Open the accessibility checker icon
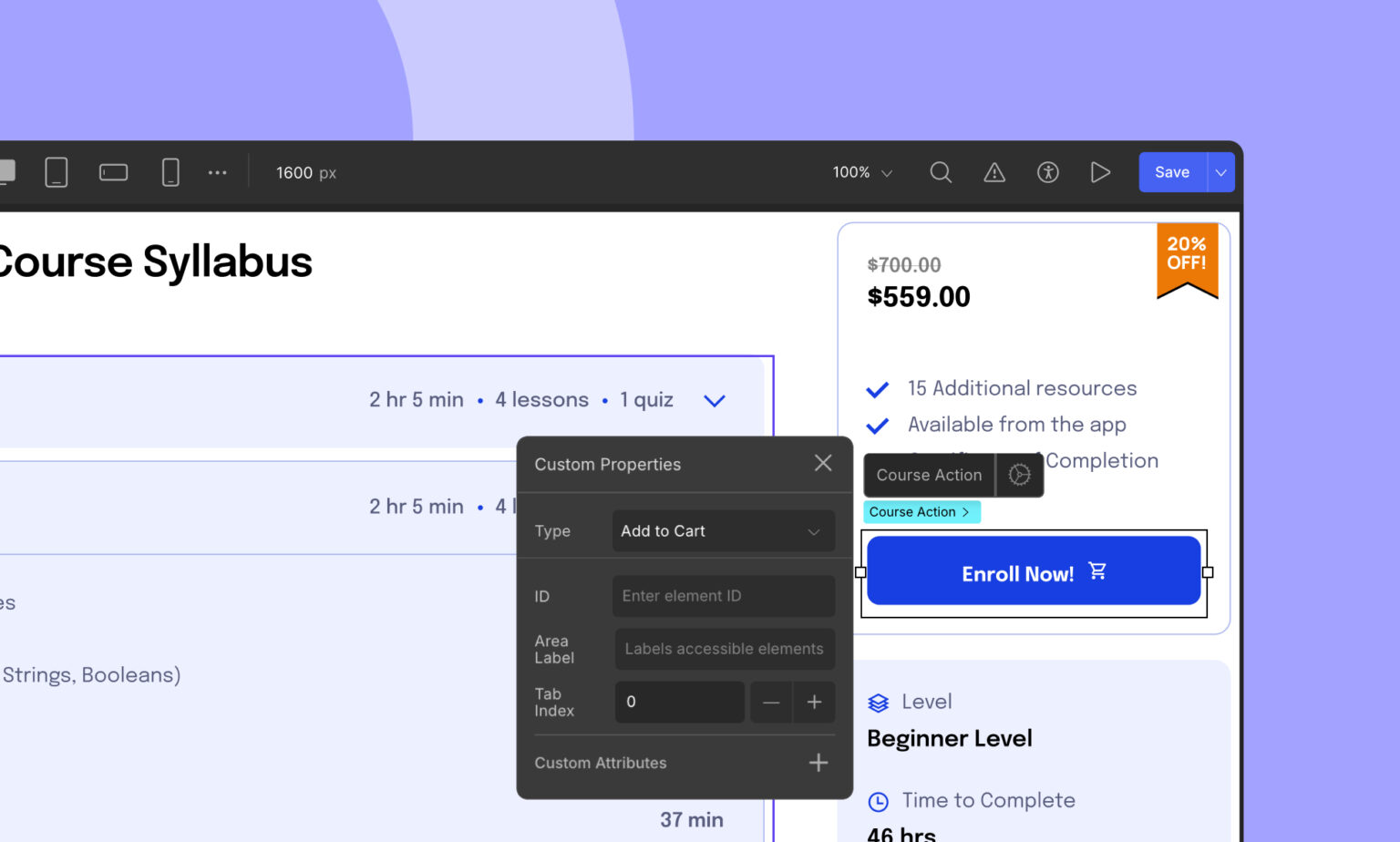The height and width of the screenshot is (842, 1400). coord(1048,172)
